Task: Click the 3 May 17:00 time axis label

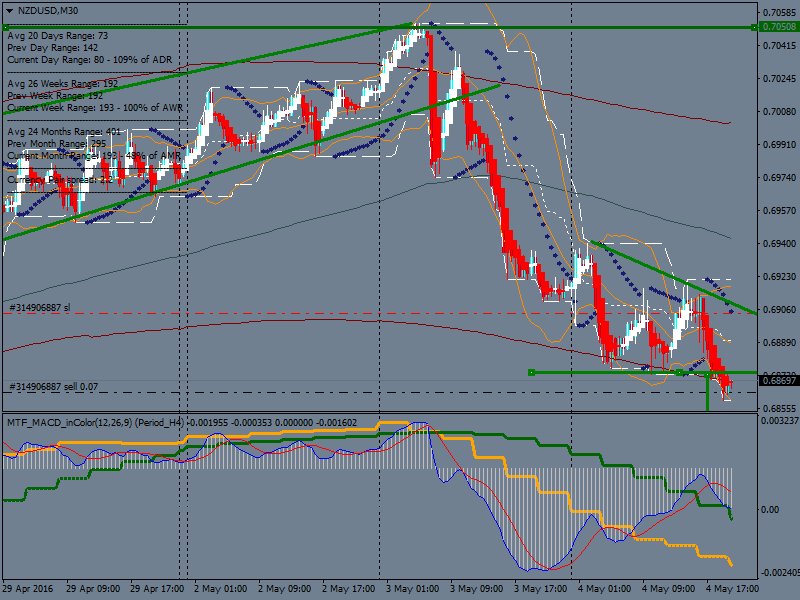Action: click(x=540, y=588)
